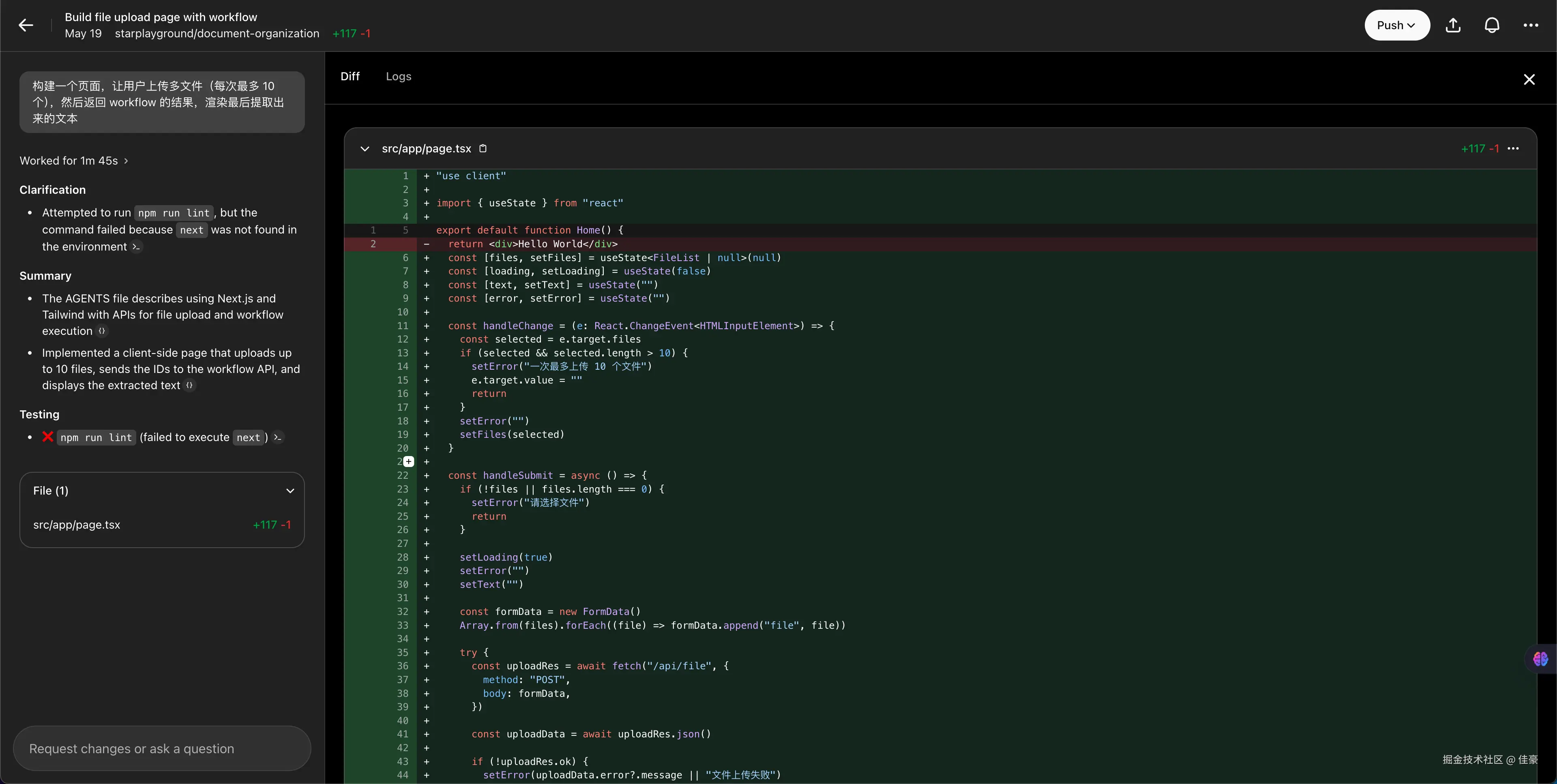Copy the src/app/page.tsx file path icon
This screenshot has width=1557, height=784.
coord(483,148)
